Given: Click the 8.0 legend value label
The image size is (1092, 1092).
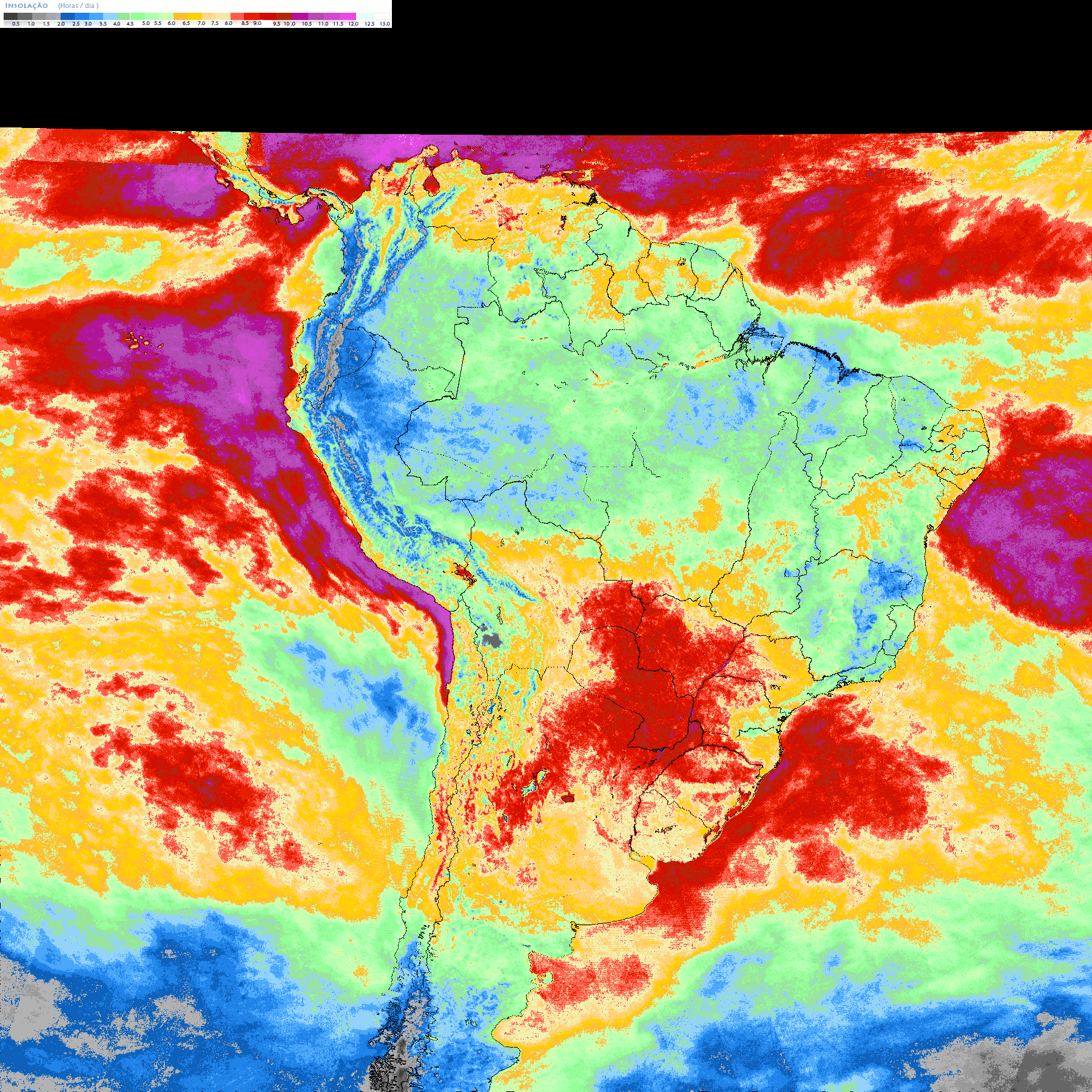Looking at the screenshot, I should tap(228, 23).
